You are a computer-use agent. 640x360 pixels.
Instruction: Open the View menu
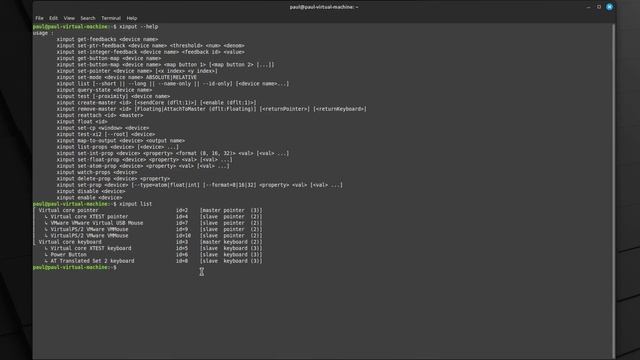point(69,18)
